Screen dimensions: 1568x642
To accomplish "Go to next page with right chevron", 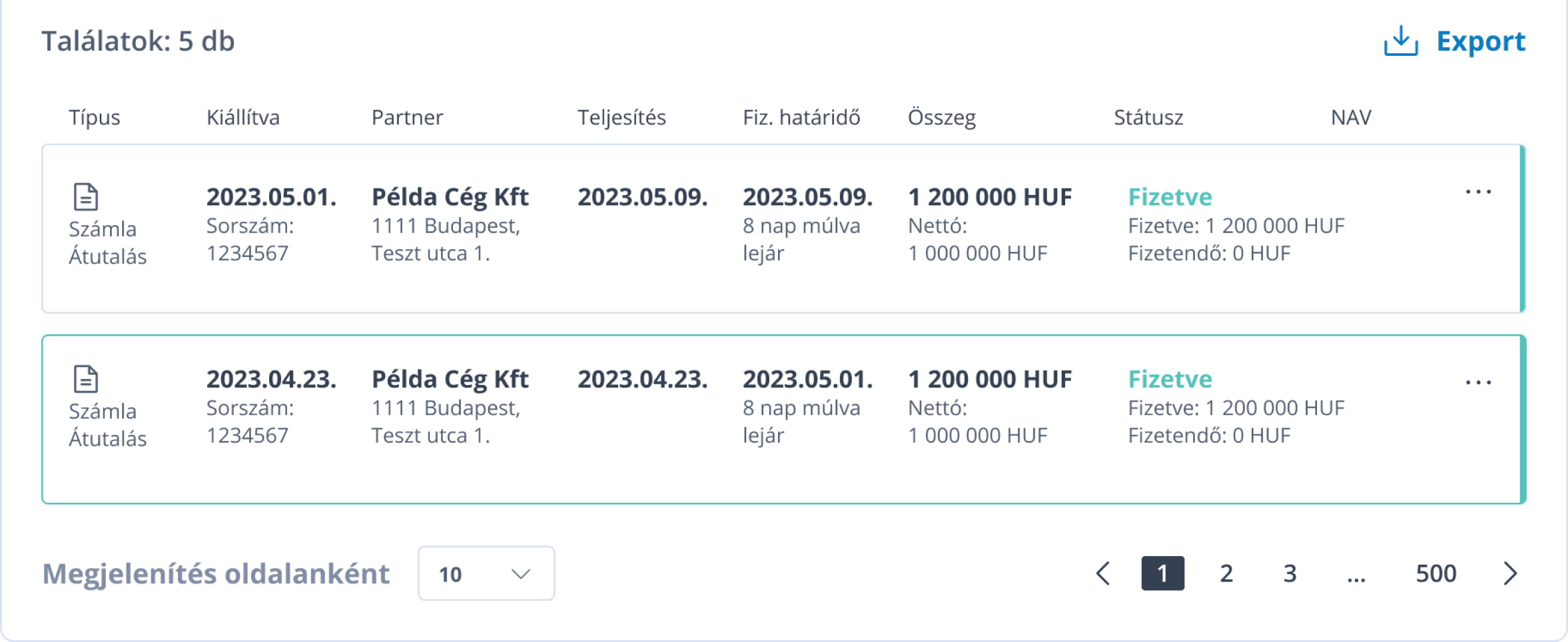I will 1510,573.
